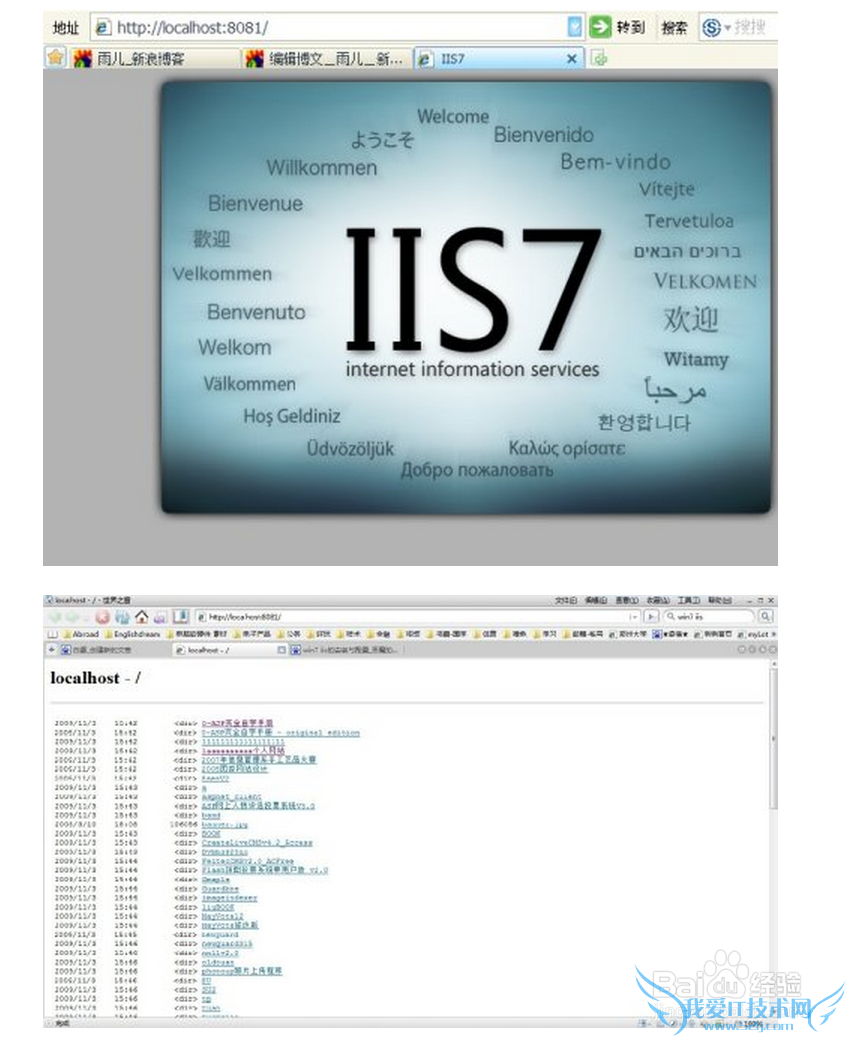
Task: Open the 'newguard' directory link
Action: point(220,934)
